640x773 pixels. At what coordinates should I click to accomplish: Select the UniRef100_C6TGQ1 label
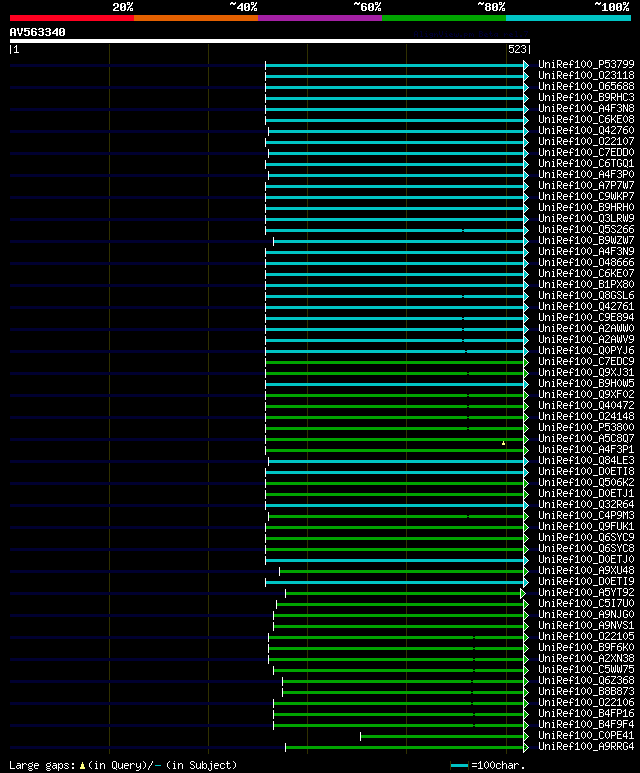[586, 164]
